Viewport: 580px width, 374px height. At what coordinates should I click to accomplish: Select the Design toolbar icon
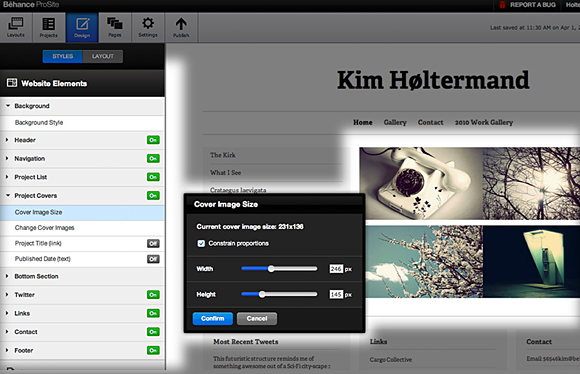(x=82, y=27)
